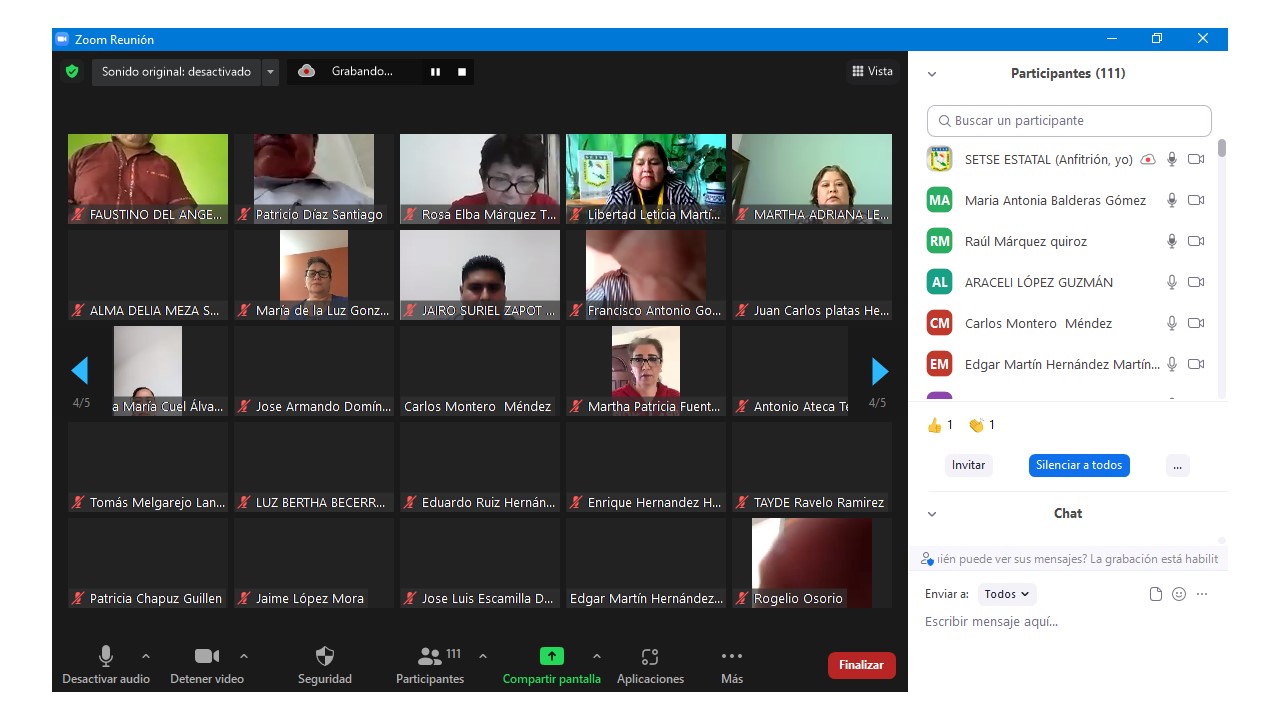1280x720 pixels.
Task: Click the AL avatar for ARACELI LÓPEZ
Action: (x=939, y=282)
